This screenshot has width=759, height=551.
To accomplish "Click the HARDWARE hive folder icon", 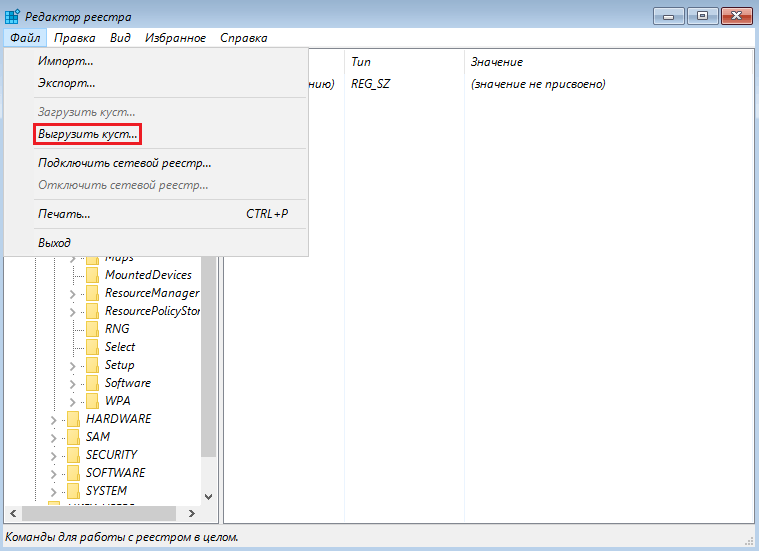I will click(x=73, y=419).
